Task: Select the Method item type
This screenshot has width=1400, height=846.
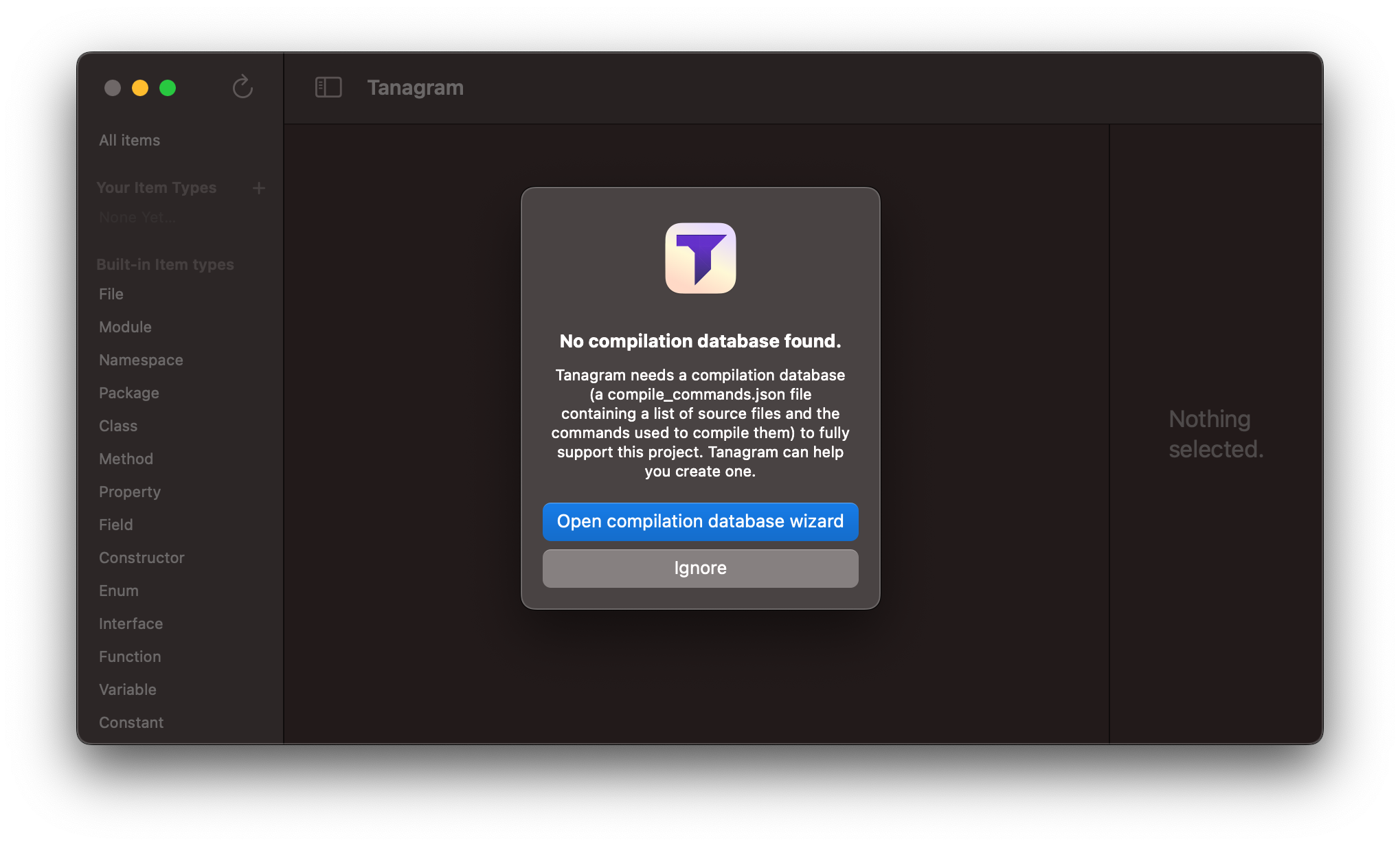Action: click(126, 459)
